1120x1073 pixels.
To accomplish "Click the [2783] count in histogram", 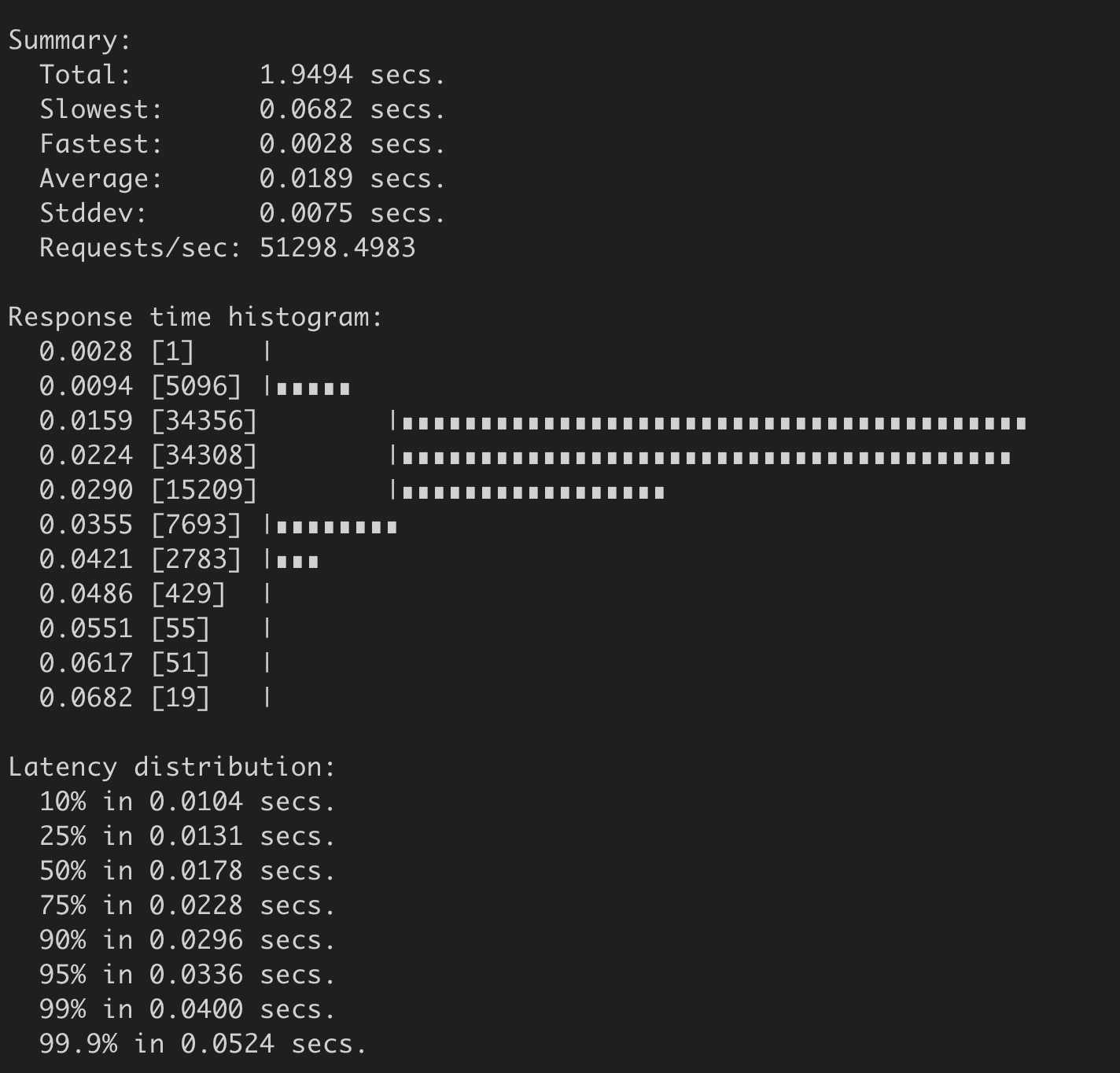I will (x=196, y=559).
